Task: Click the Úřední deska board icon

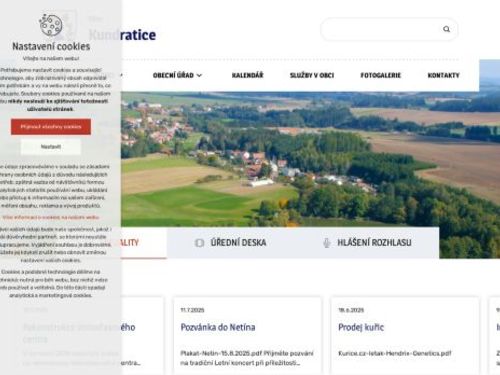Action: point(199,243)
